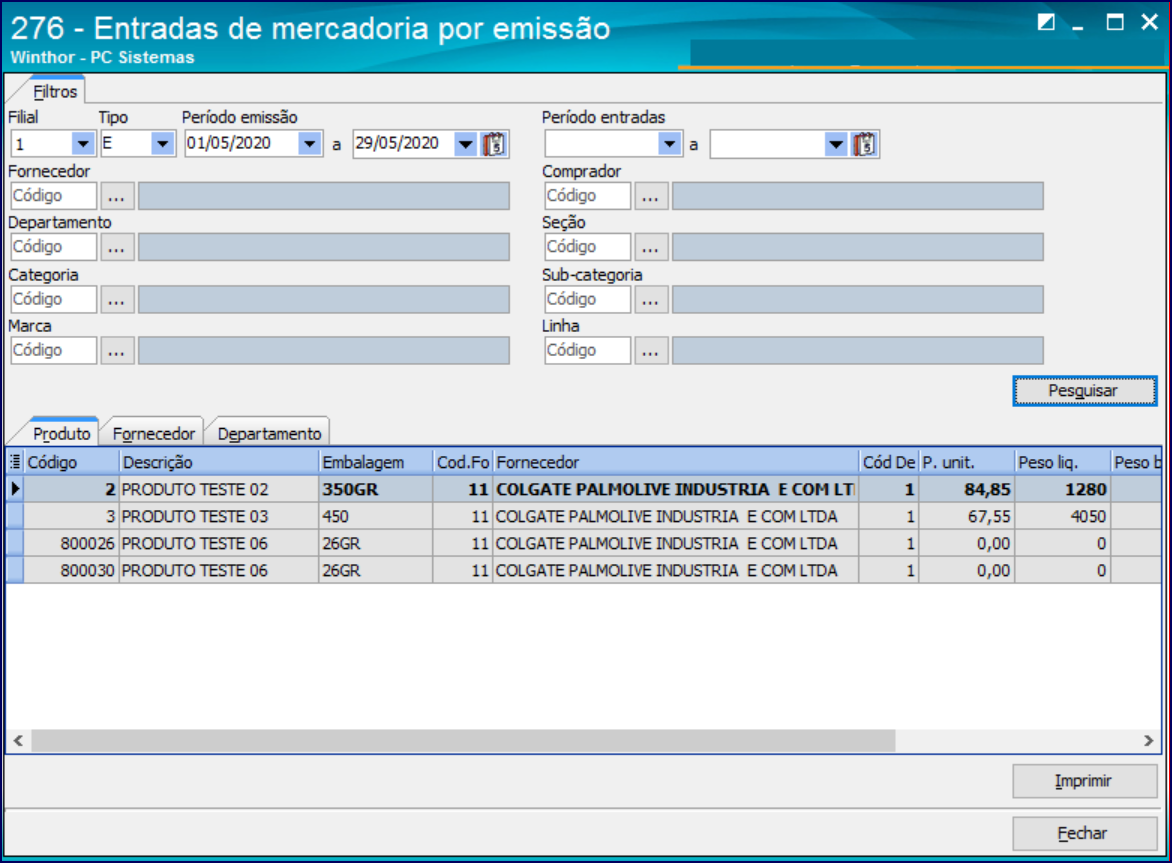Open Comprador lookup ellipsis button

click(x=651, y=196)
